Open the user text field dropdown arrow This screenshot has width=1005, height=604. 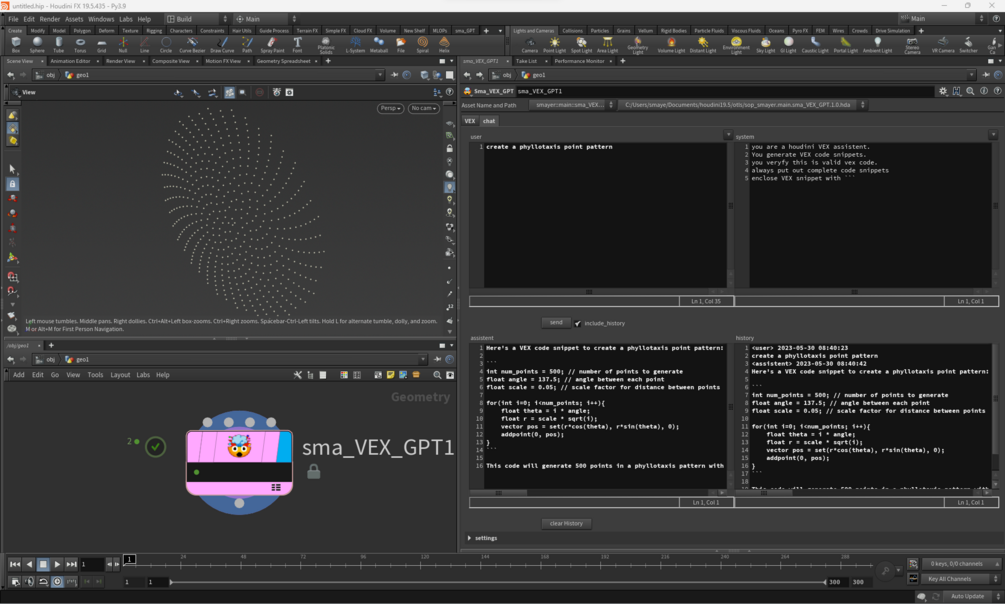point(727,135)
